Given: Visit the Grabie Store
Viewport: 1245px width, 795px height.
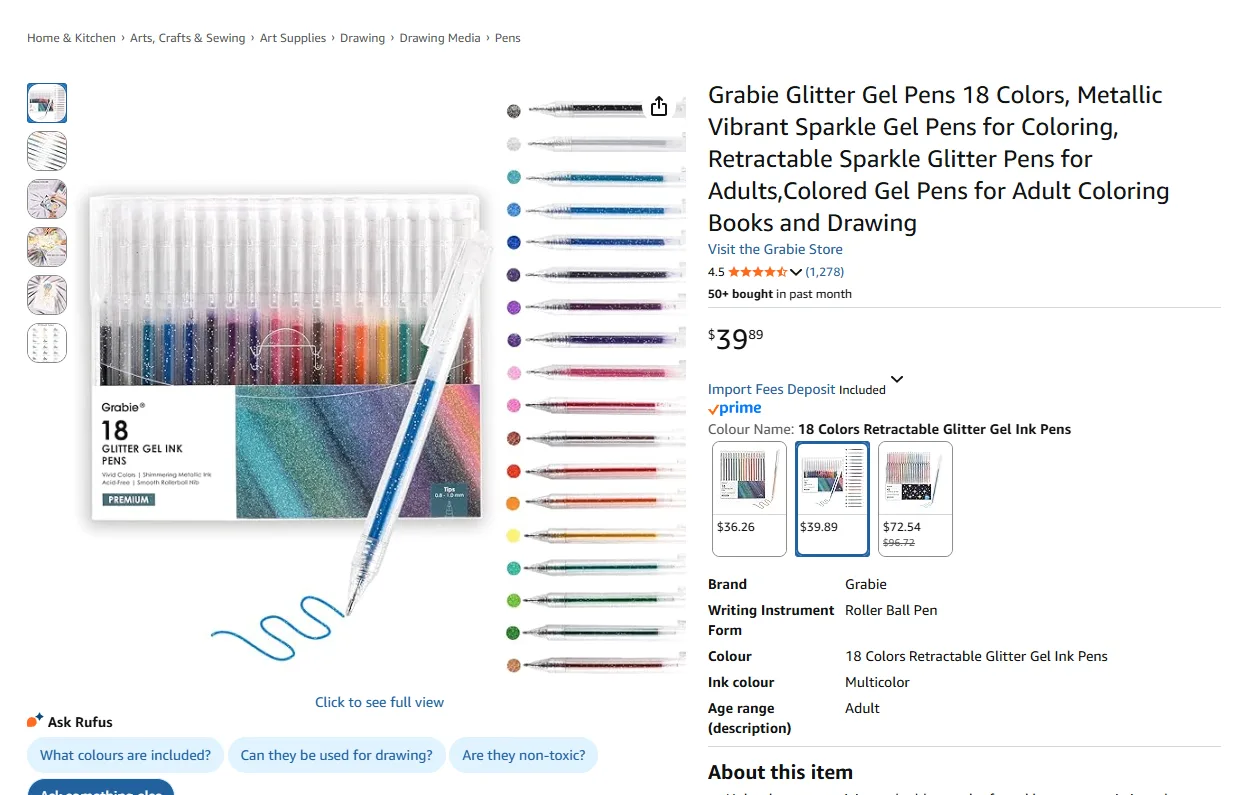Looking at the screenshot, I should (x=775, y=249).
